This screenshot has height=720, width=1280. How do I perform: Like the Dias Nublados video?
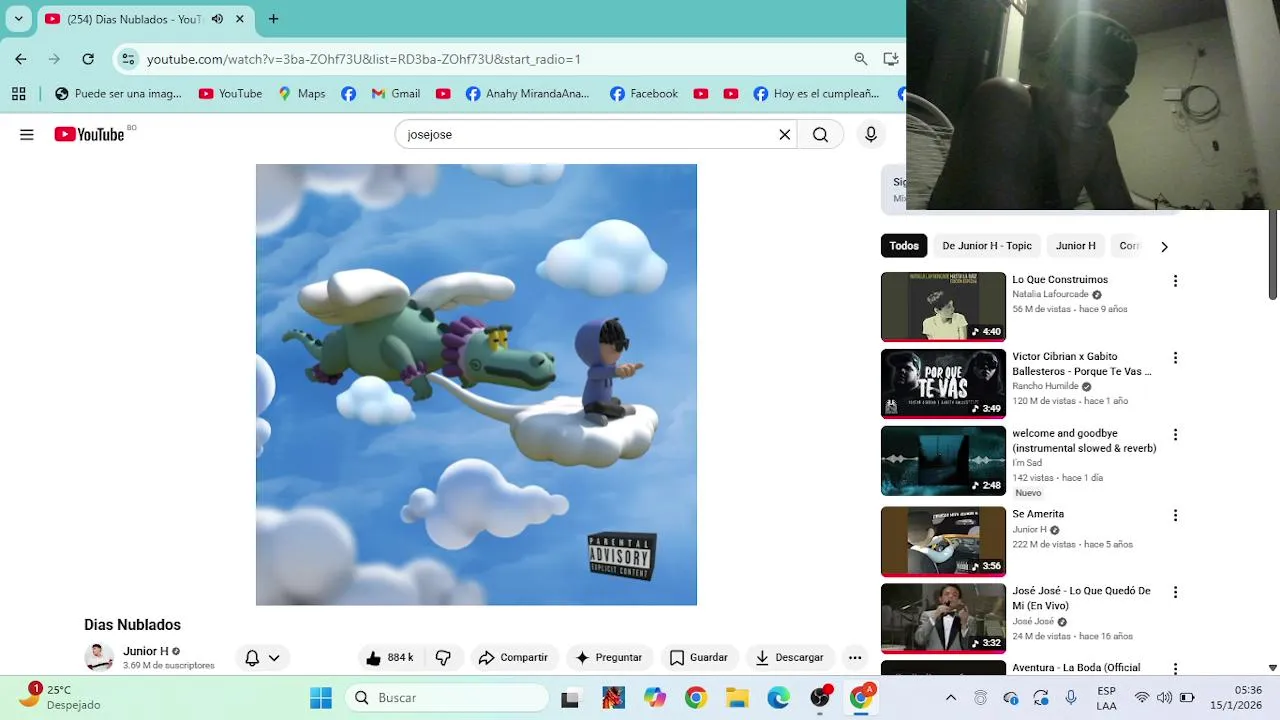[390, 657]
